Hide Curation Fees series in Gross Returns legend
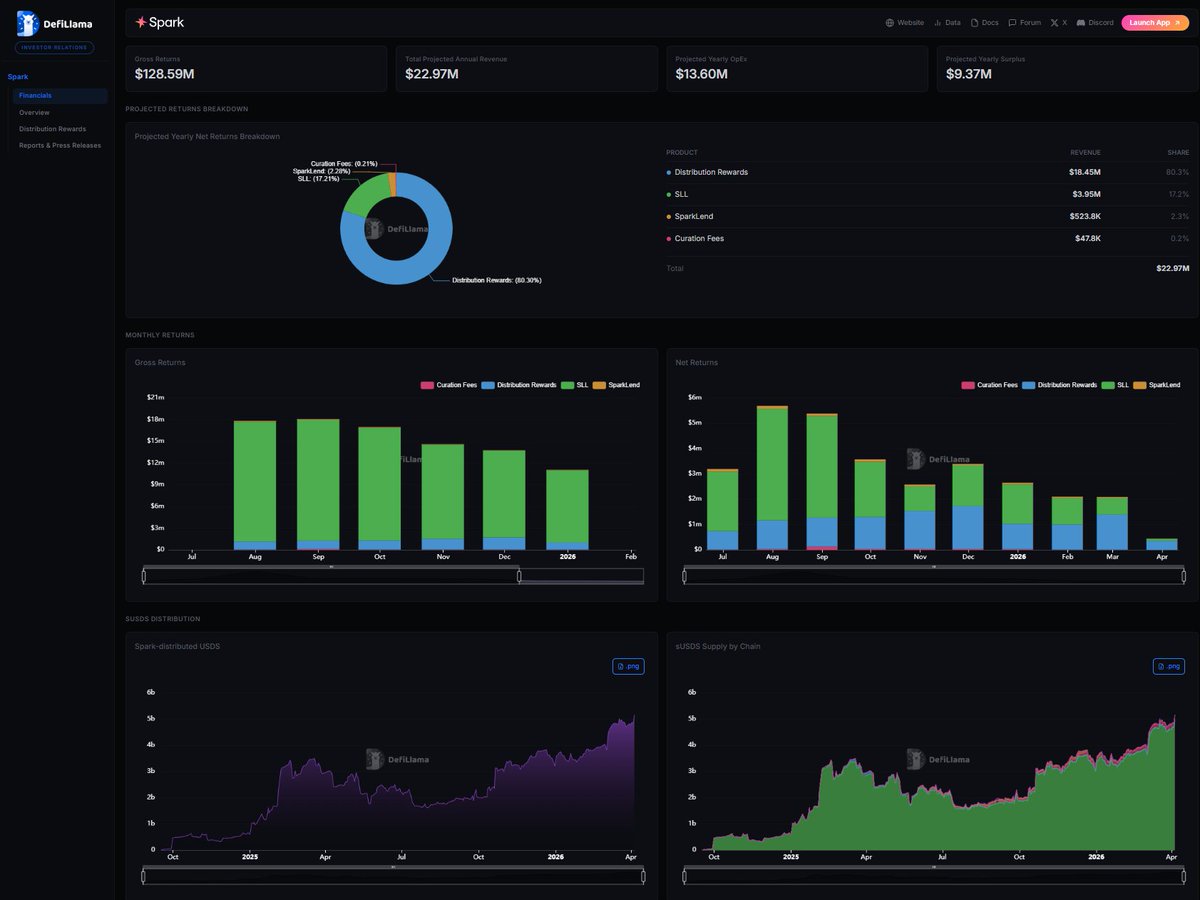This screenshot has width=1200, height=900. 428,385
